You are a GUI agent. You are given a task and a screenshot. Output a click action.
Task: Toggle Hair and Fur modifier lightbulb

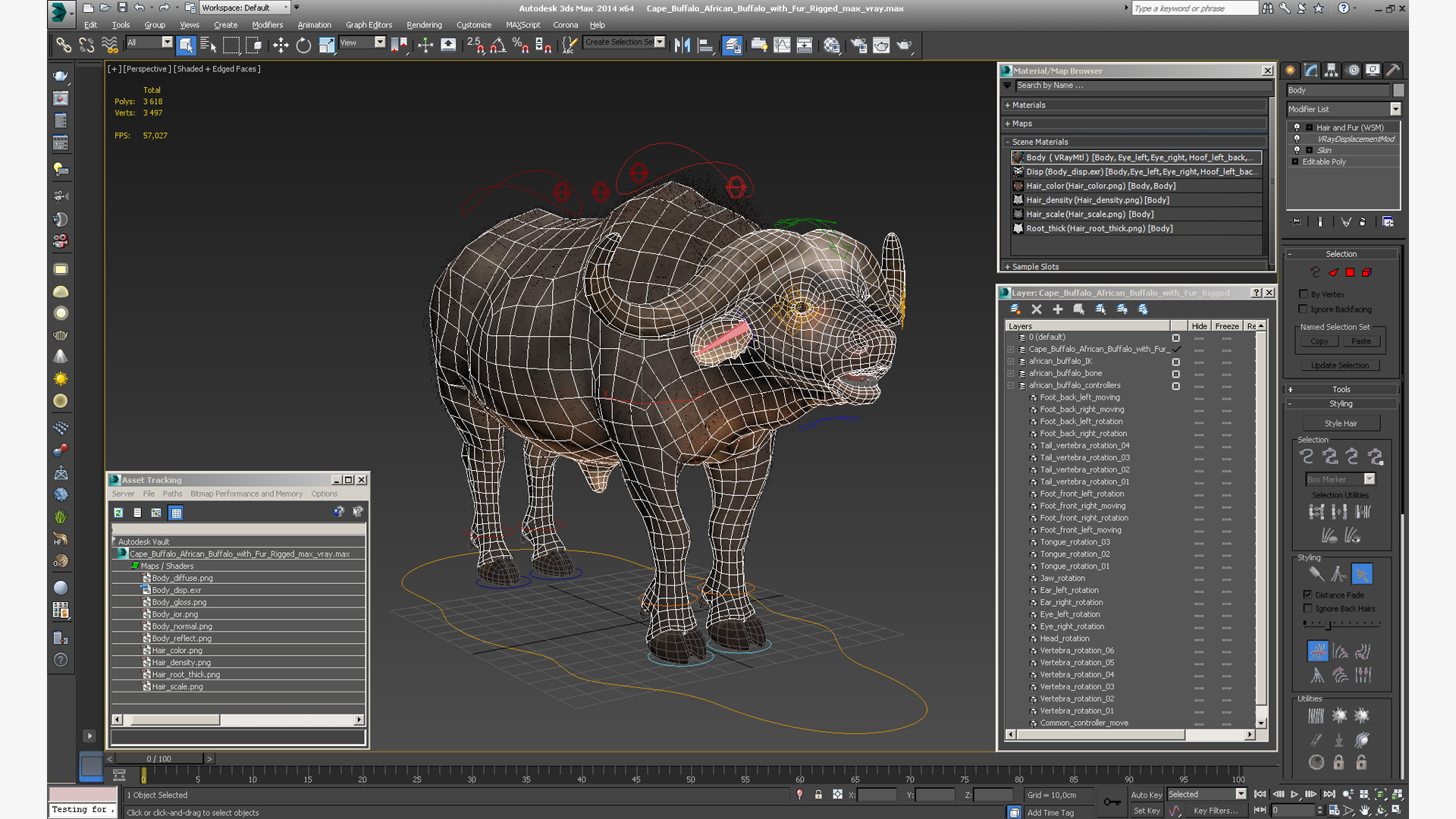[x=1297, y=127]
